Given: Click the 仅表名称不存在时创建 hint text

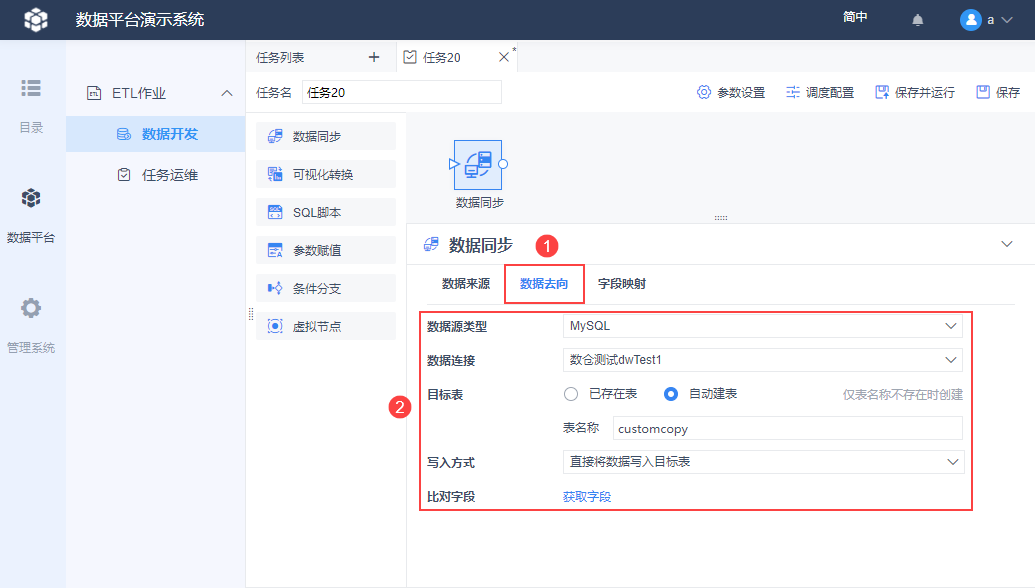Looking at the screenshot, I should 902,395.
